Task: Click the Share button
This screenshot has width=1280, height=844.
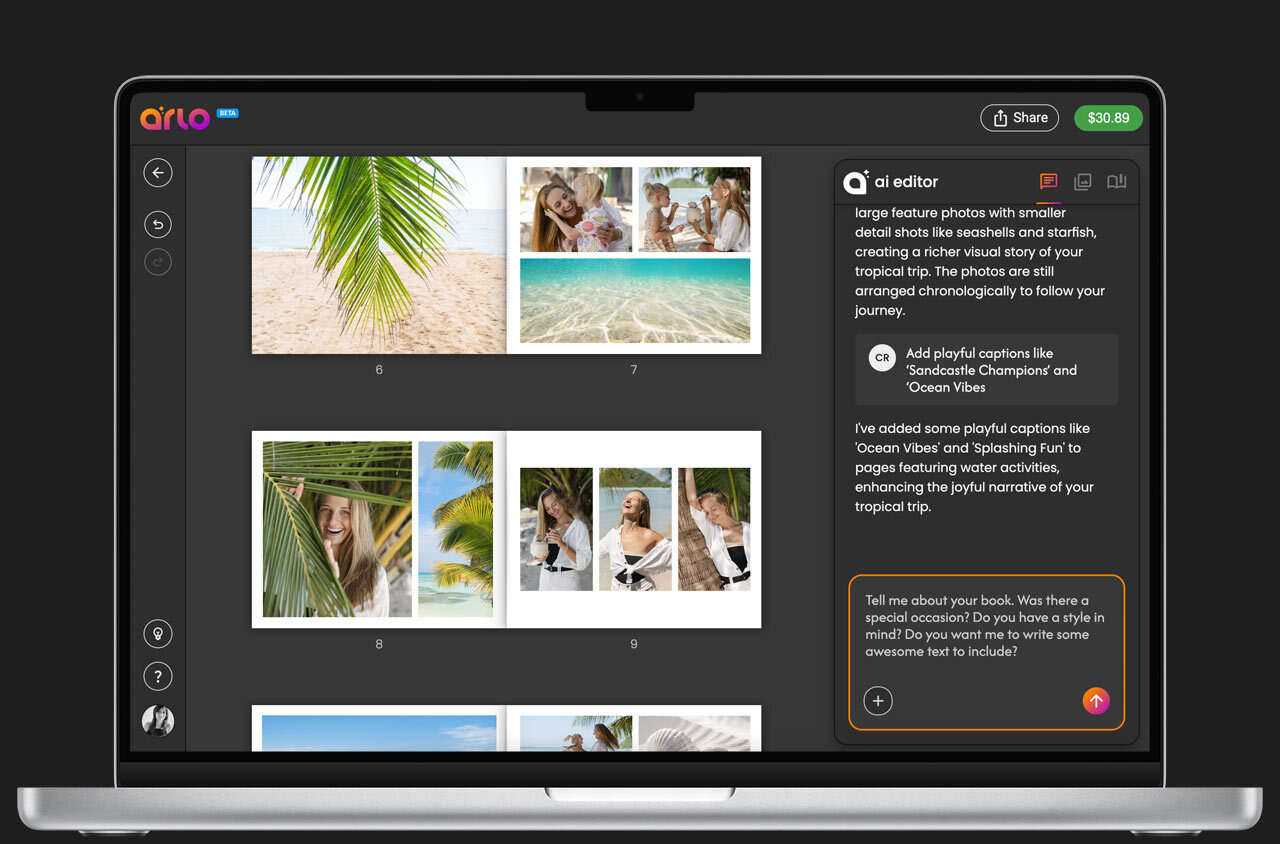Action: [1019, 118]
